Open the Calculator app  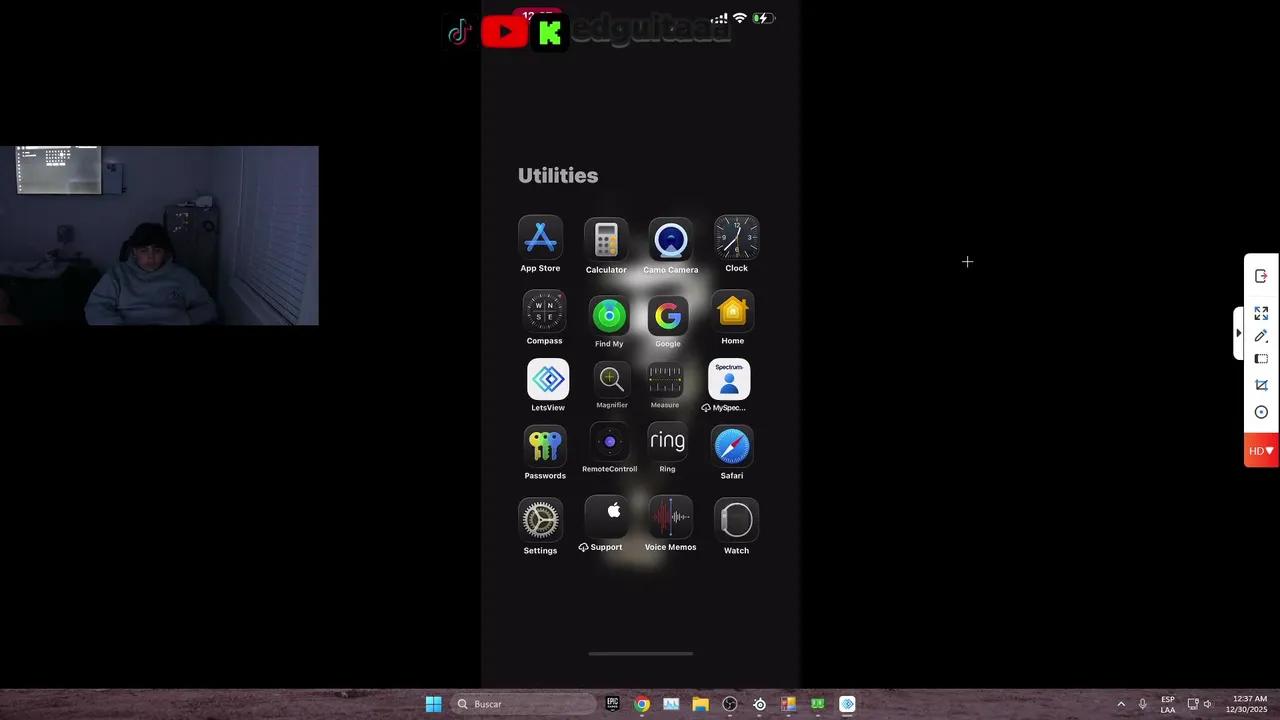606,240
